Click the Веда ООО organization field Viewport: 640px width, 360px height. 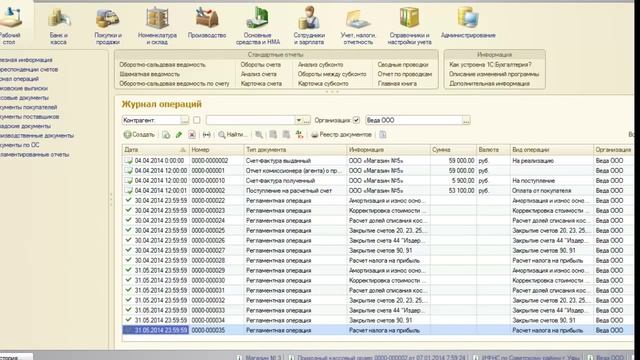tap(414, 120)
